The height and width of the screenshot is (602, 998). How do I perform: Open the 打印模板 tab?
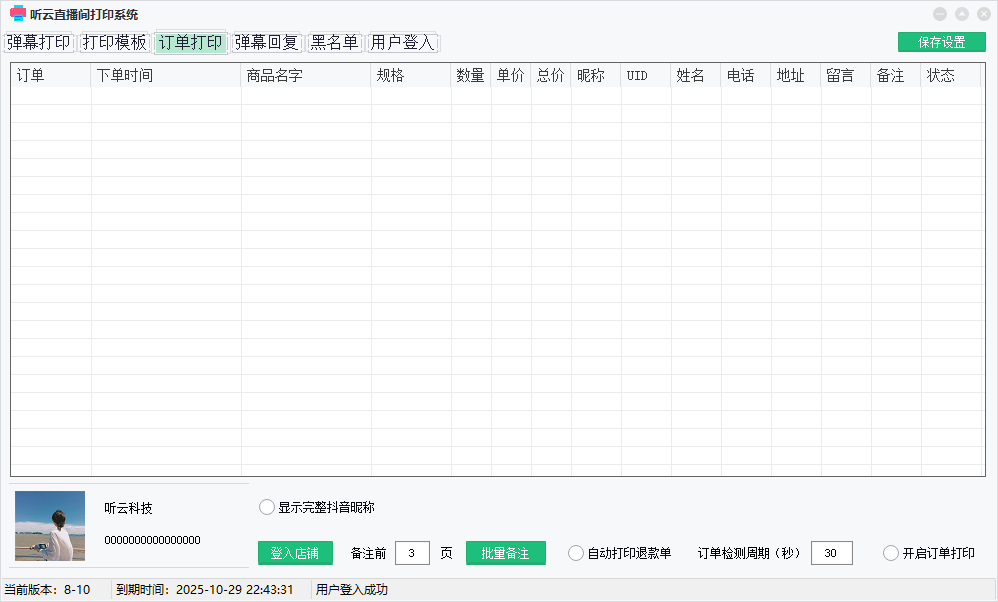click(x=115, y=43)
